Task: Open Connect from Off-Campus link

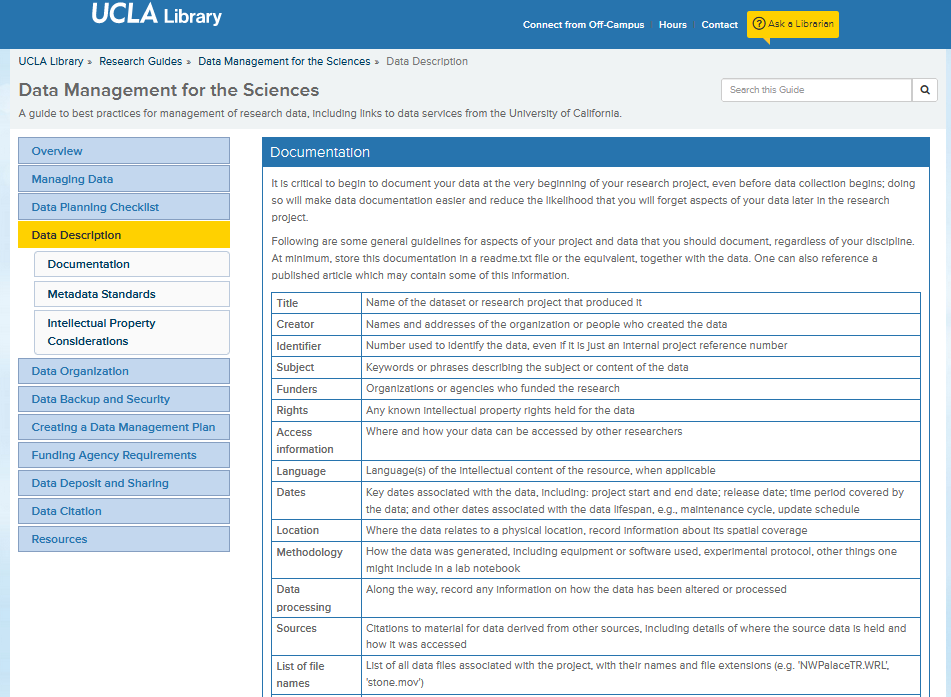Action: (x=583, y=25)
